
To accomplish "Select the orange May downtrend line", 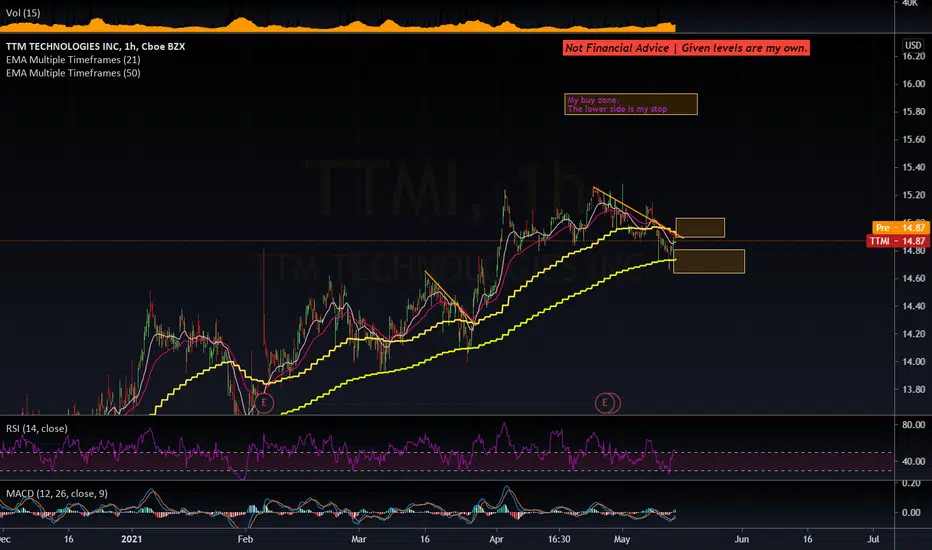I will click(638, 213).
